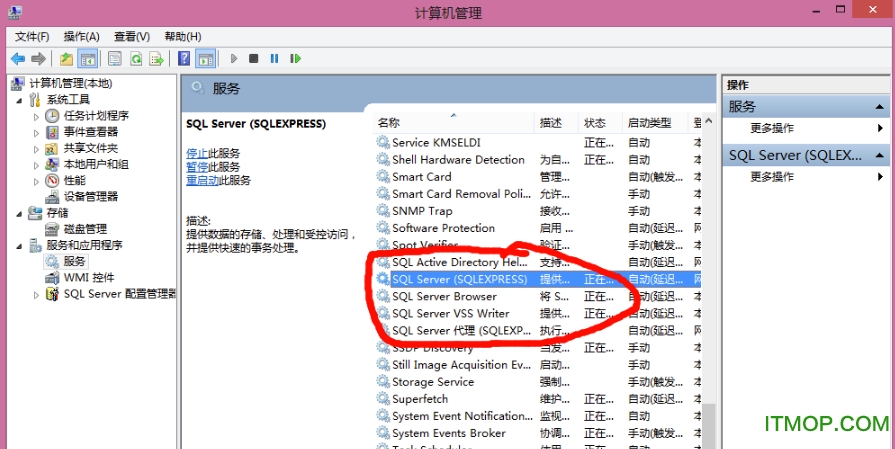Select System Event Notification service
This screenshot has width=895, height=449.
pyautogui.click(x=538, y=416)
